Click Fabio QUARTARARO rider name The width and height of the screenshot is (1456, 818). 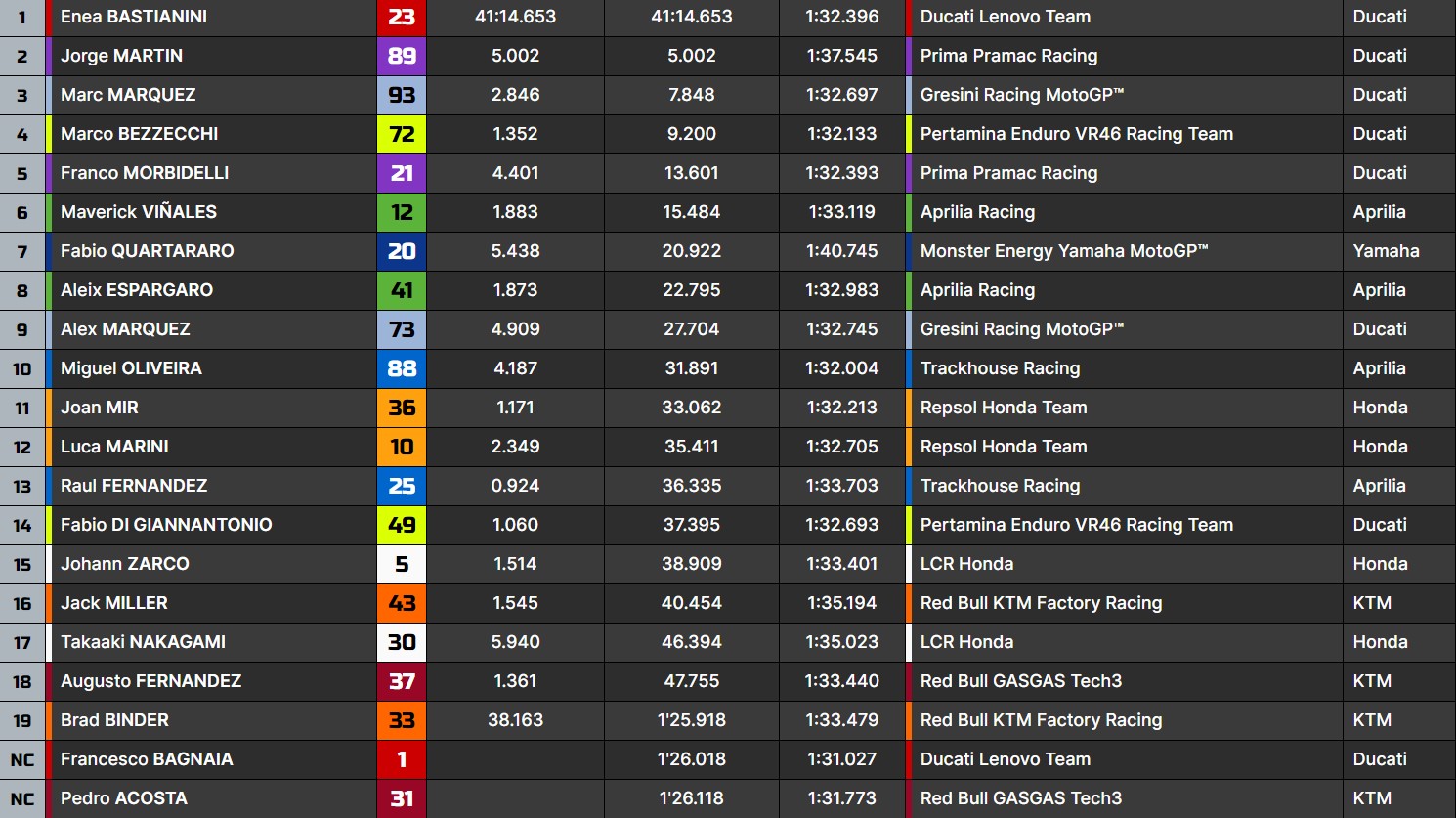click(147, 251)
